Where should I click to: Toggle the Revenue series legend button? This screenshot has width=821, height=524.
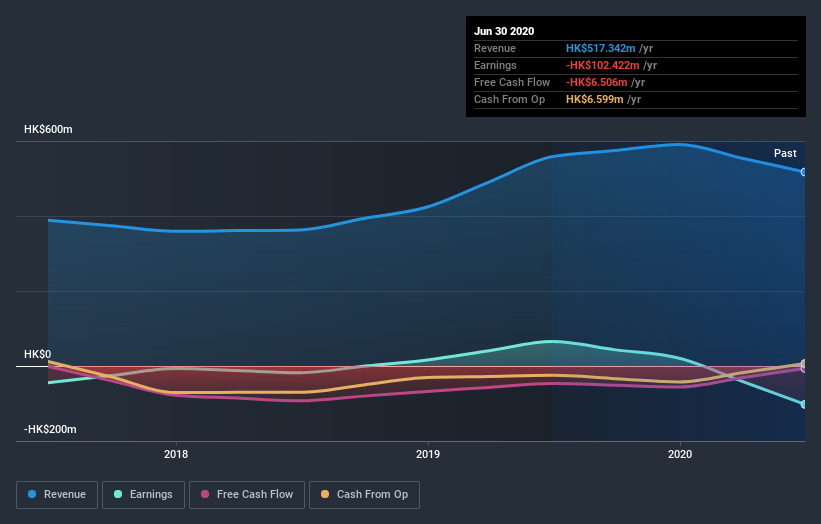click(x=57, y=495)
